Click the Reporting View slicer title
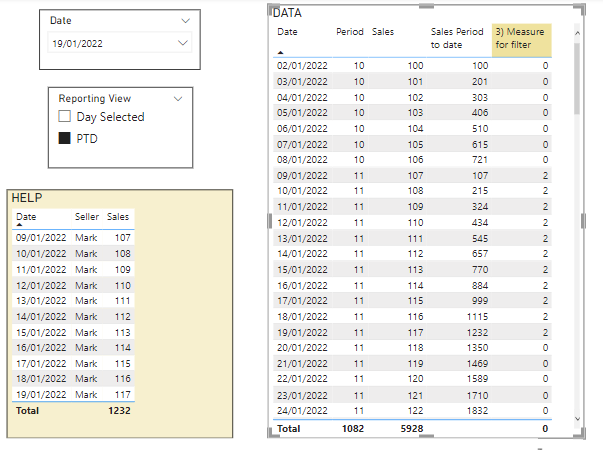This screenshot has height=450, width=603. coord(95,98)
